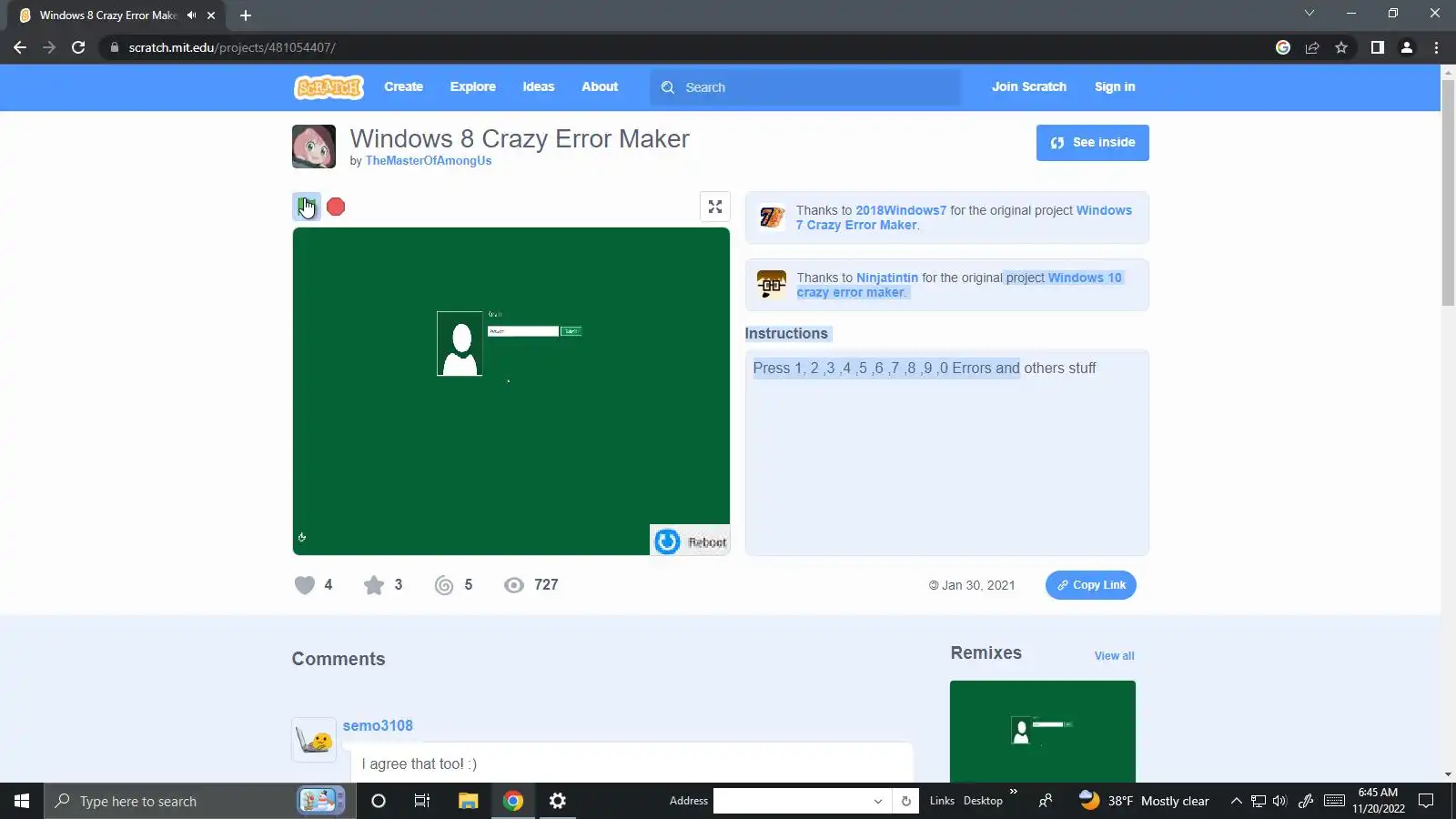This screenshot has height=819, width=1456.
Task: Click the Copy Link button
Action: pyautogui.click(x=1090, y=585)
